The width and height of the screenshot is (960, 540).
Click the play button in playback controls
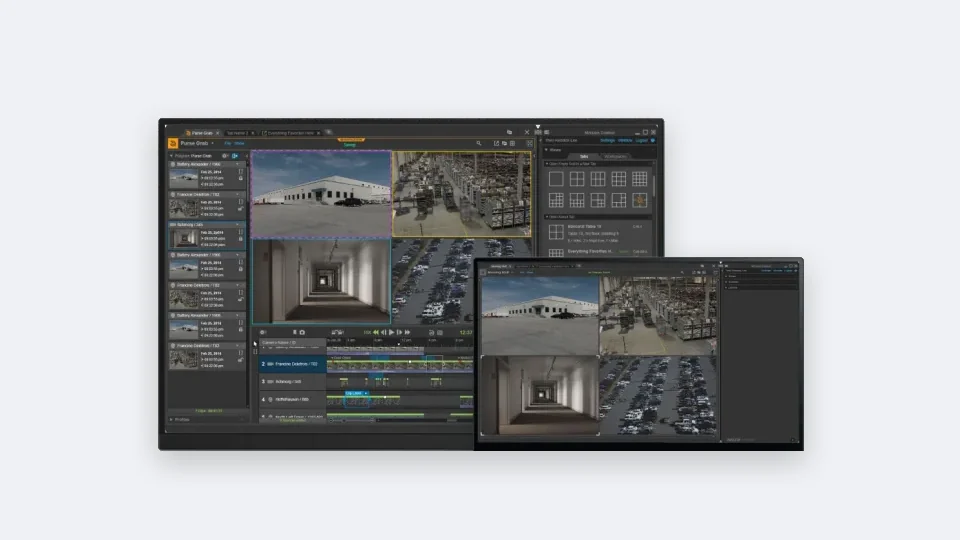(x=392, y=332)
